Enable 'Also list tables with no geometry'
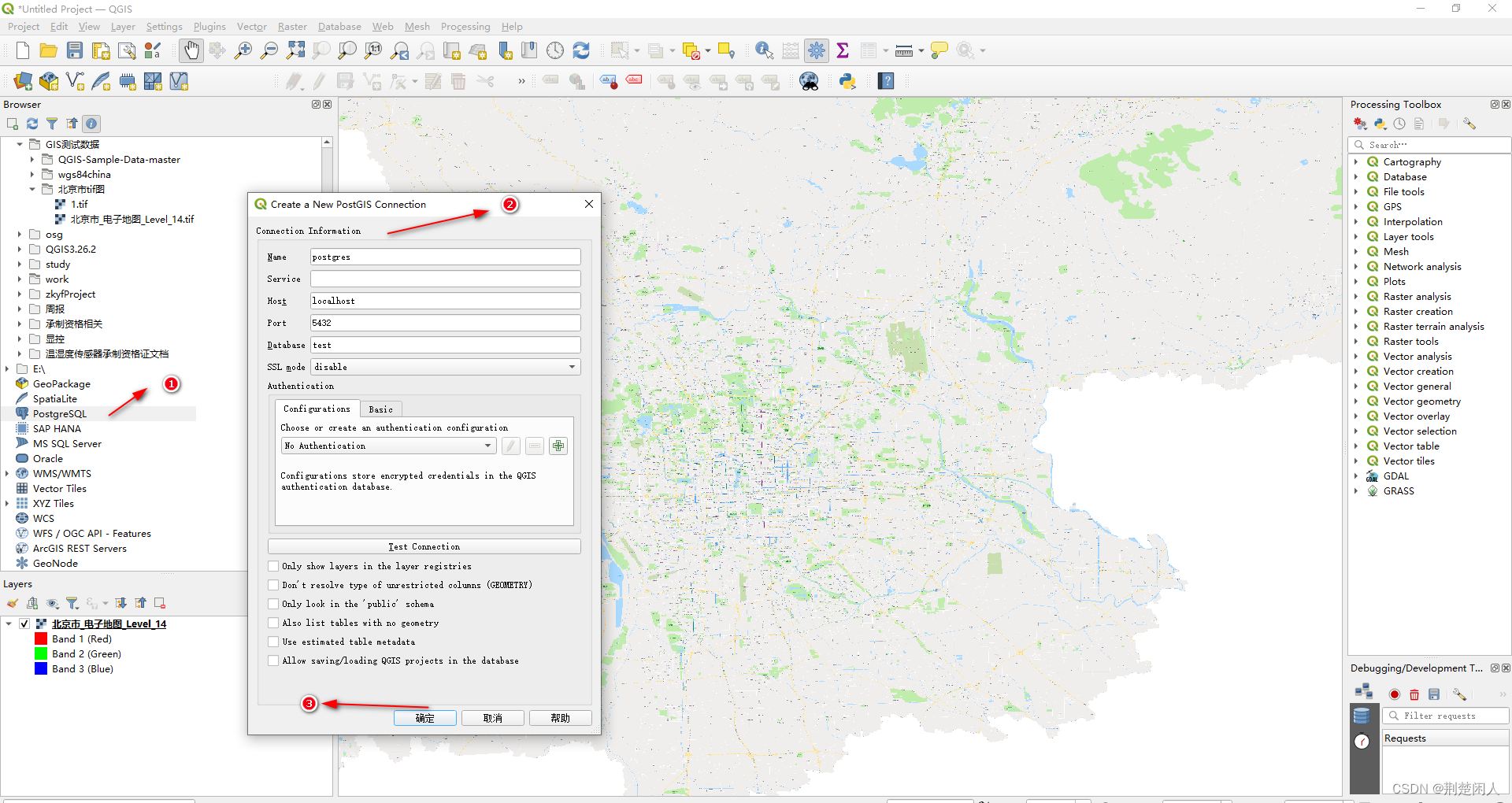Screen dimensions: 1512x803 273,623
